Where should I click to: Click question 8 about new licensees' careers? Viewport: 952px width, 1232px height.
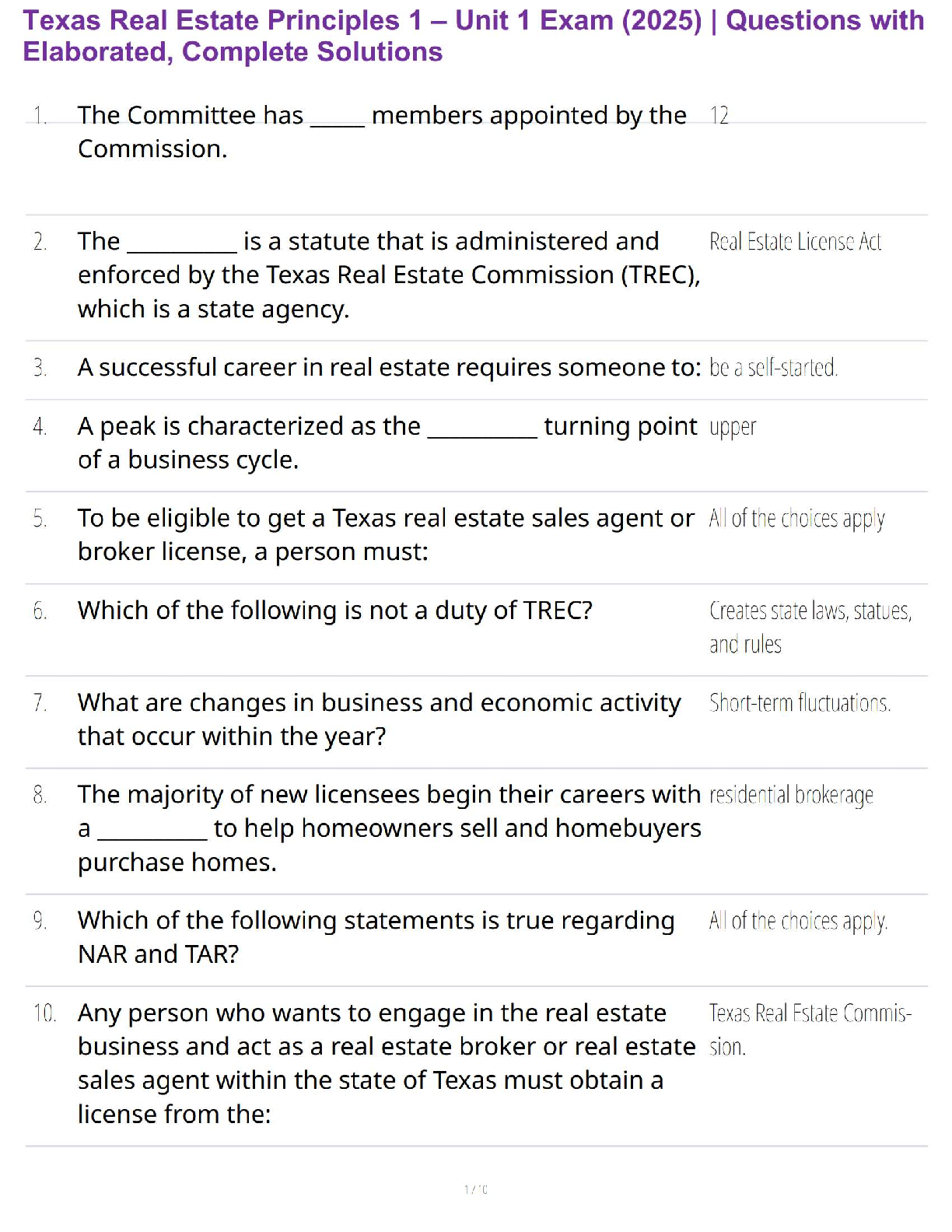[x=389, y=828]
